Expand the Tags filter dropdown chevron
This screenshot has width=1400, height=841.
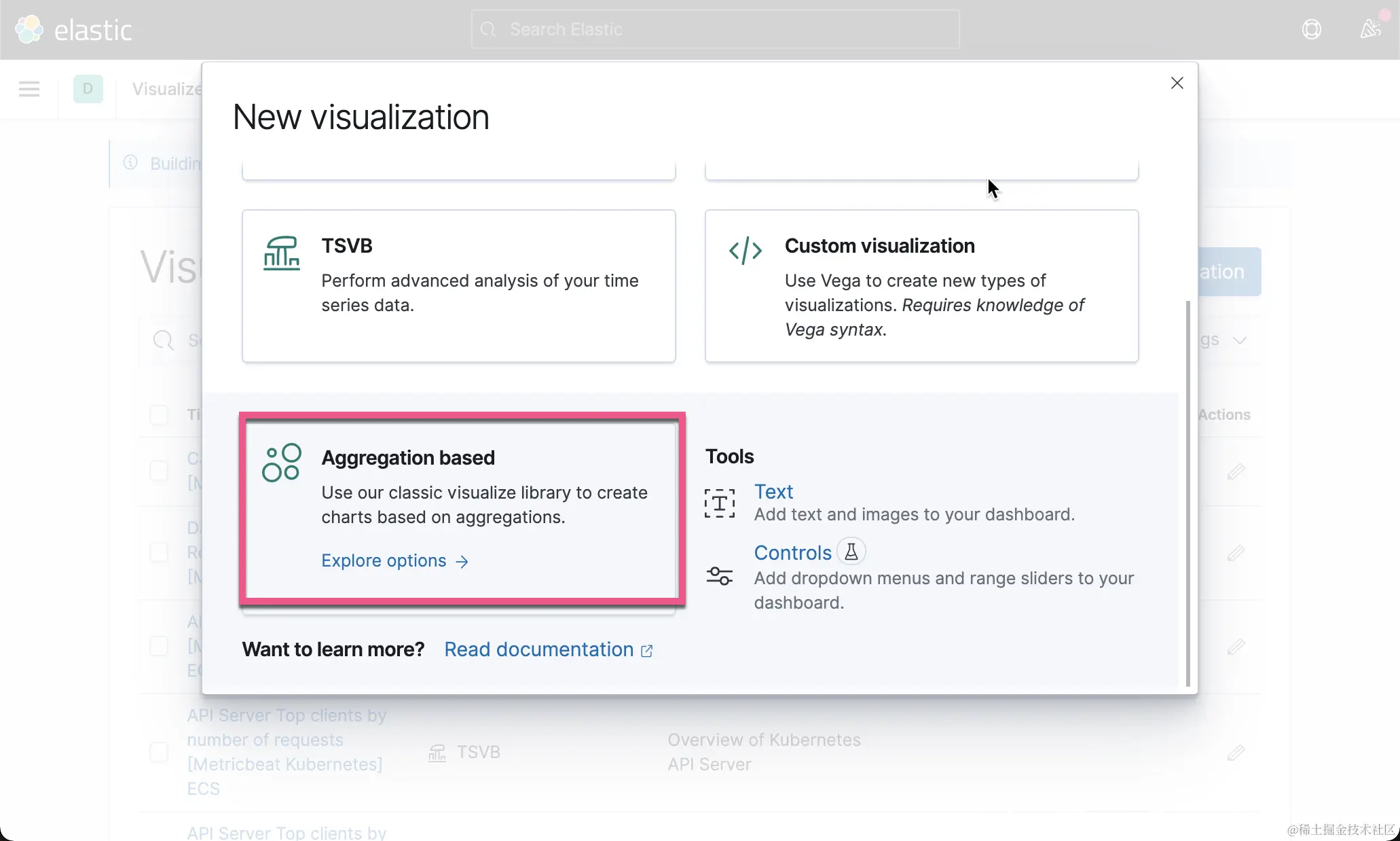(x=1240, y=340)
